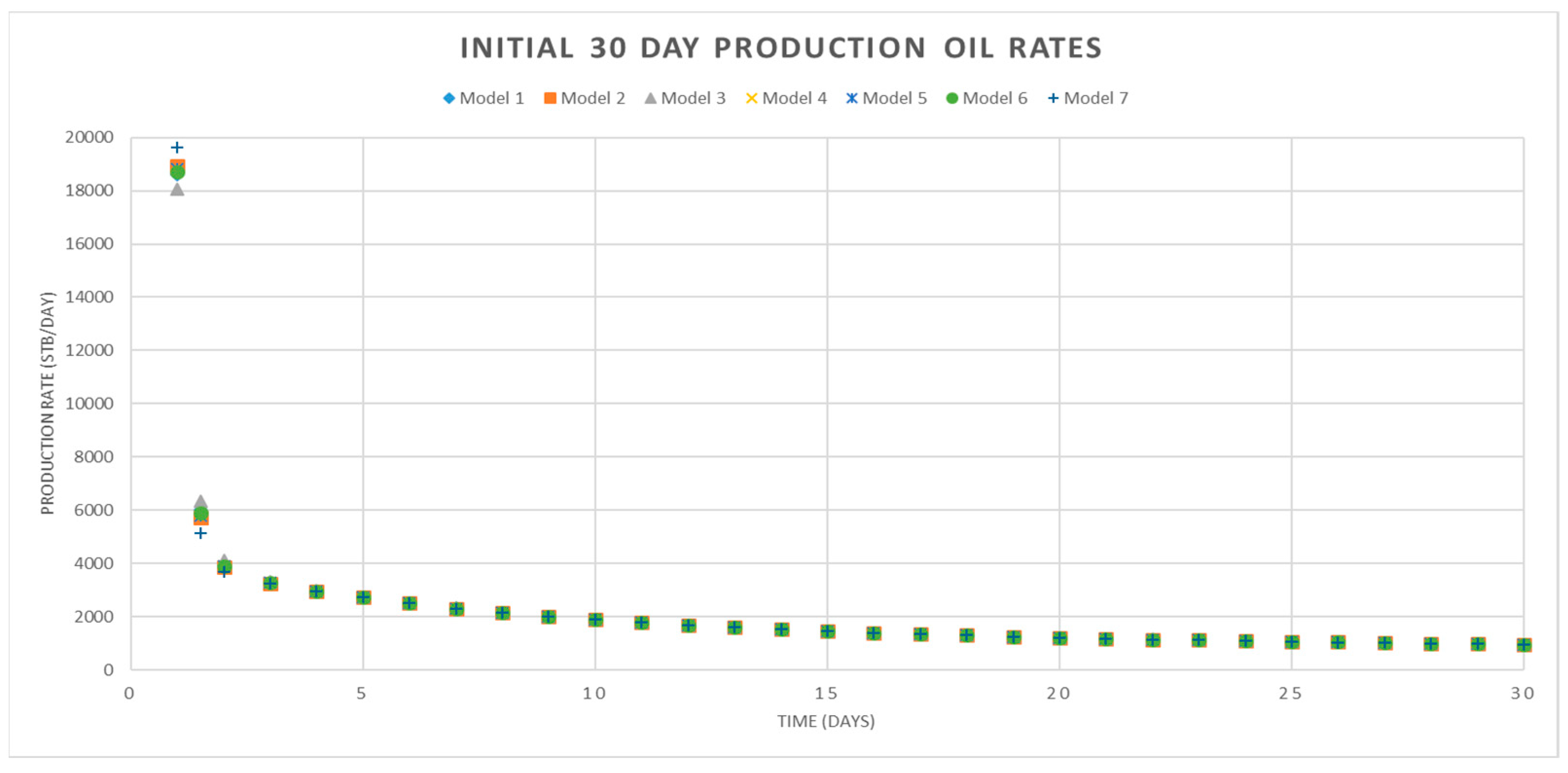The width and height of the screenshot is (1568, 773).
Task: Select the chart title "Initial 30 Day Production Oil Rates"
Action: pos(781,48)
